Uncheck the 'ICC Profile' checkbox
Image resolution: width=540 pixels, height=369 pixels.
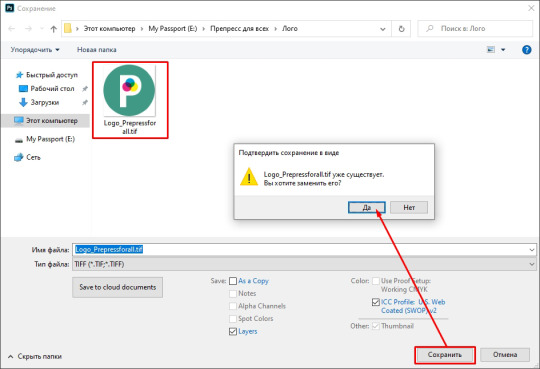coord(376,302)
